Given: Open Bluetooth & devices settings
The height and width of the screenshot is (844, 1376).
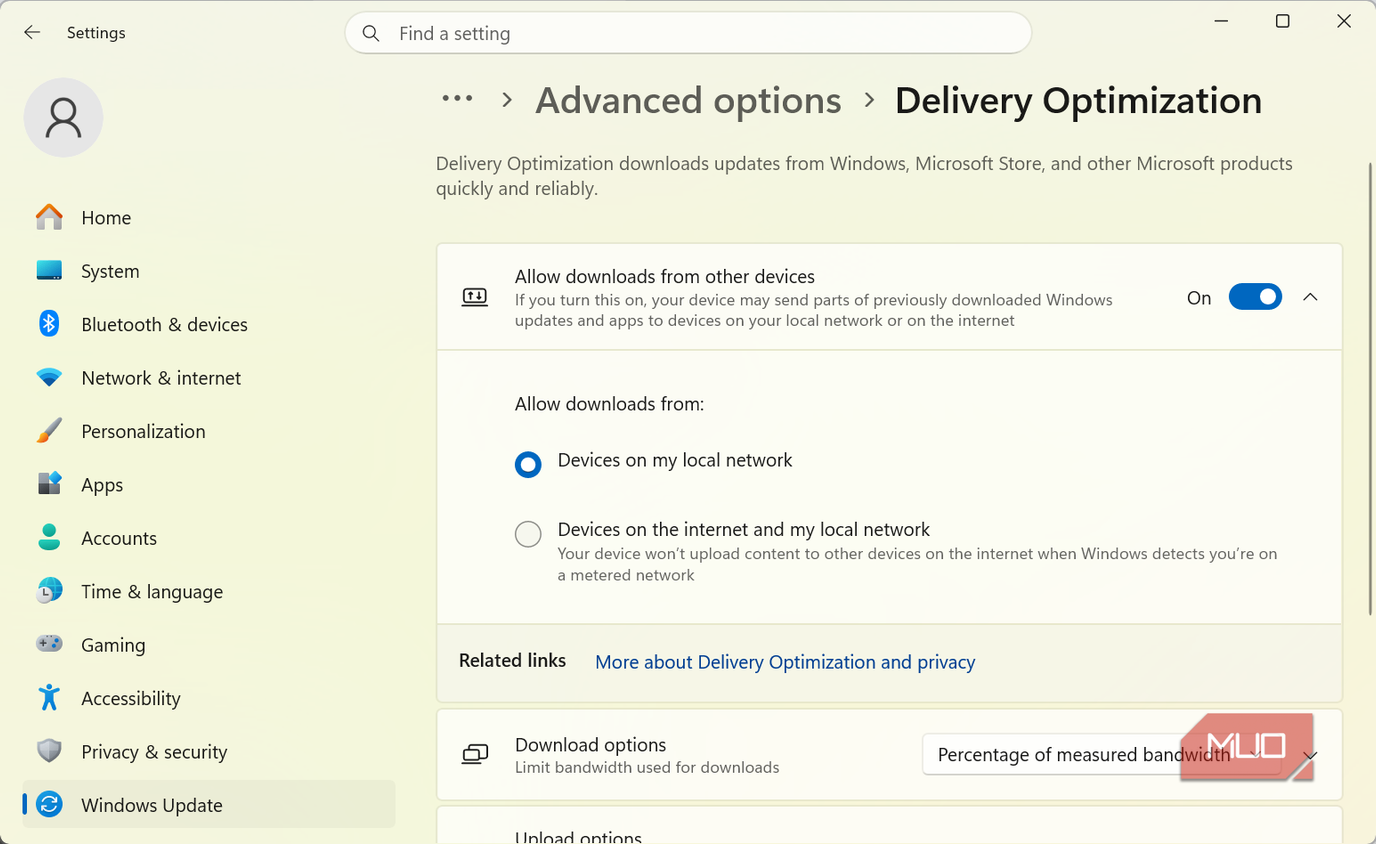Looking at the screenshot, I should click(209, 324).
